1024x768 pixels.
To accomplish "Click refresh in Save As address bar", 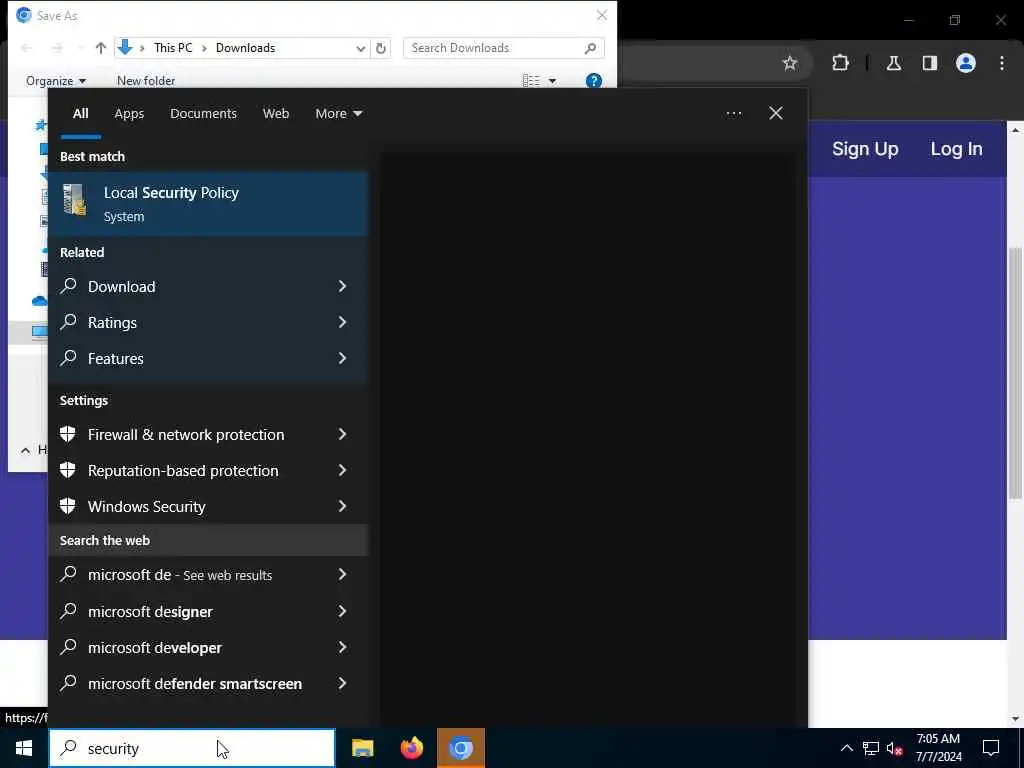I will point(381,48).
